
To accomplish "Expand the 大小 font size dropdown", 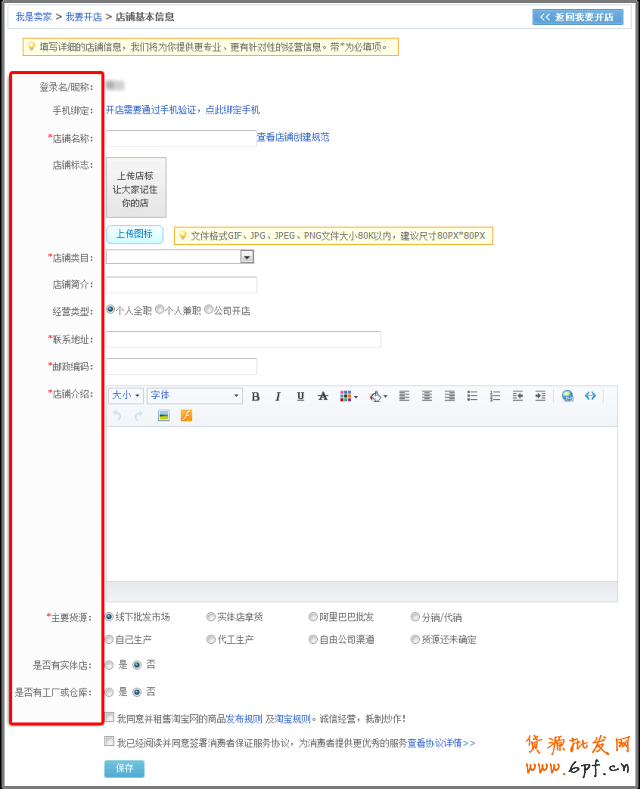I will pyautogui.click(x=126, y=396).
